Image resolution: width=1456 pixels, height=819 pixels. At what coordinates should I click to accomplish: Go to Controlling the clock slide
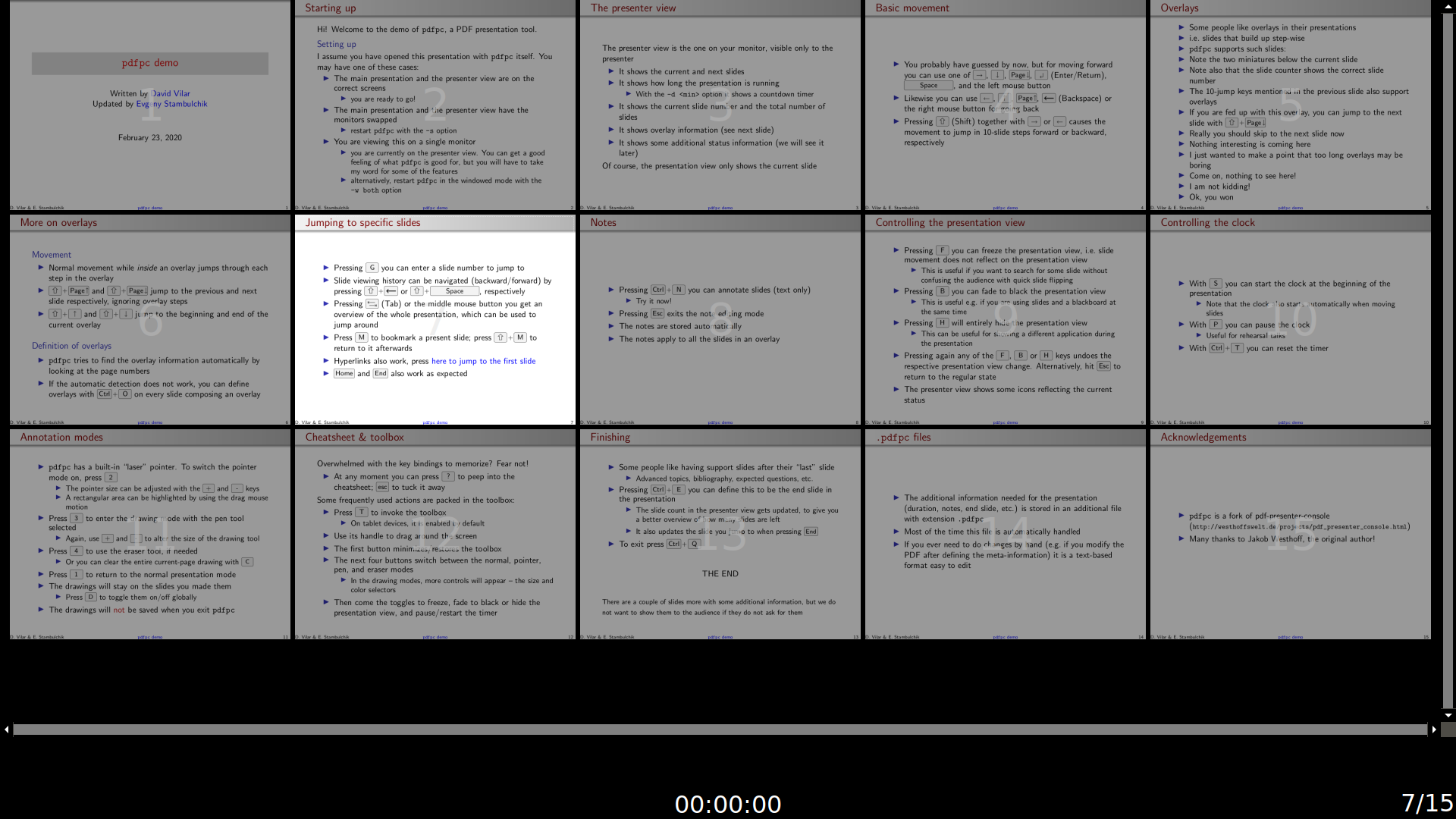click(1291, 320)
